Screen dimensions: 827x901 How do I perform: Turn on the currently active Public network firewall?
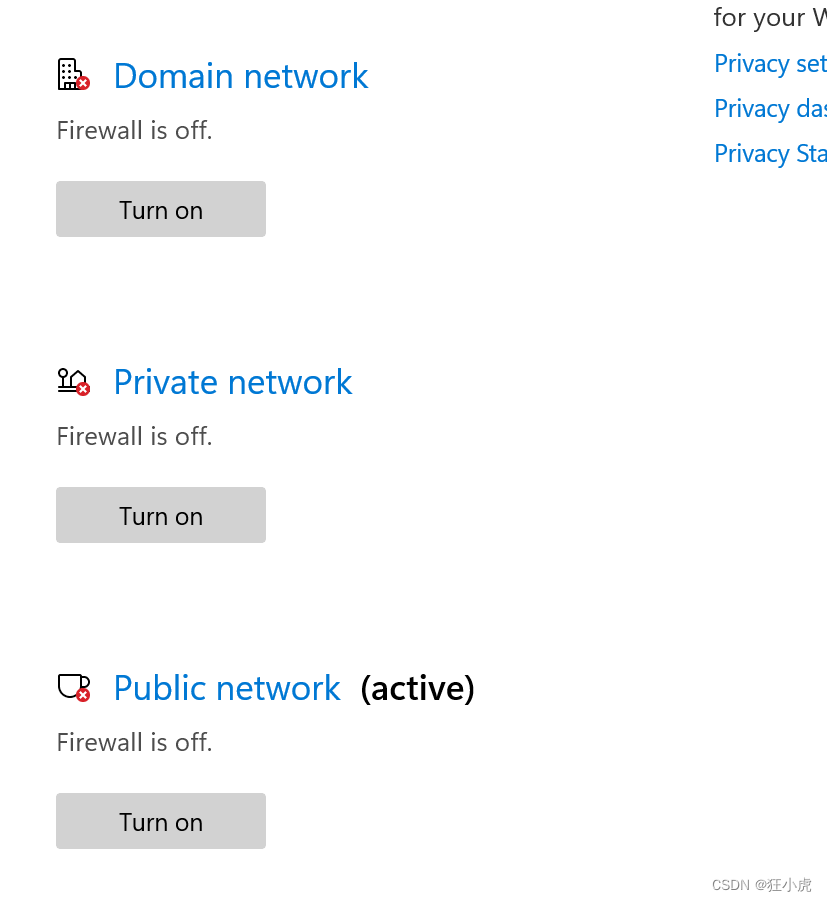[160, 821]
